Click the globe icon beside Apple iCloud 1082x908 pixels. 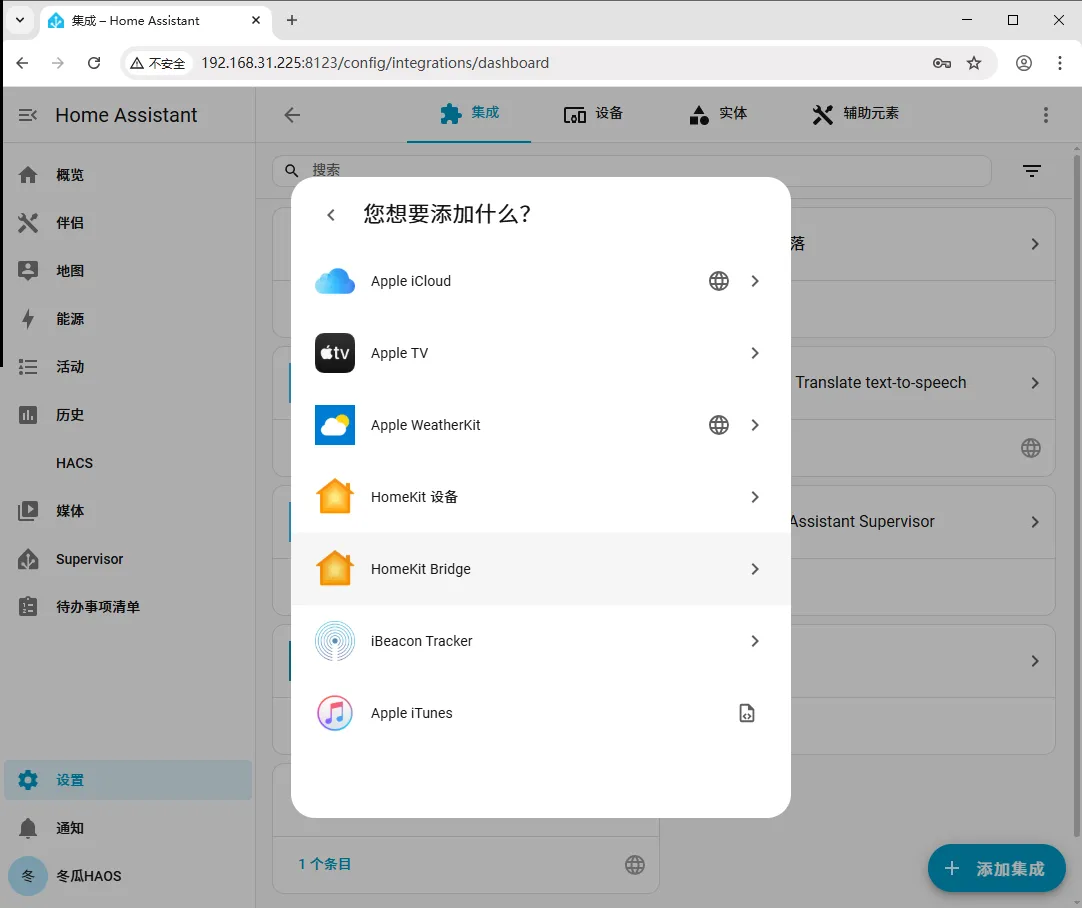click(718, 282)
